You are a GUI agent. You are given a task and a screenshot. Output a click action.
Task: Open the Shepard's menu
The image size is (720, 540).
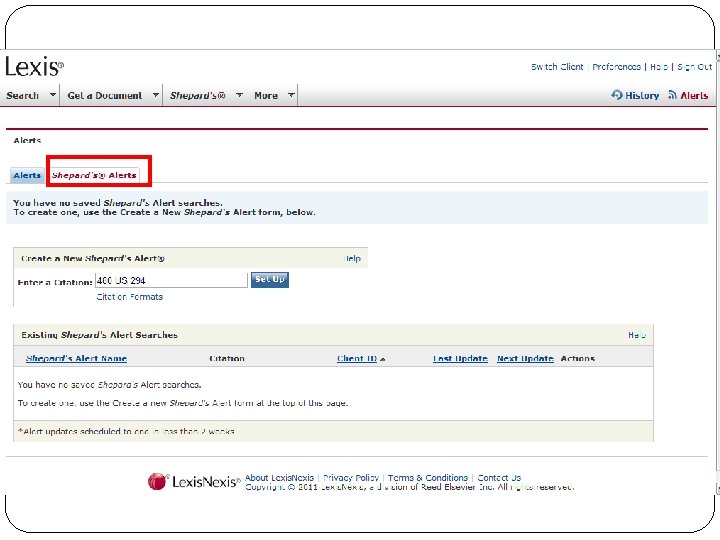click(x=197, y=96)
